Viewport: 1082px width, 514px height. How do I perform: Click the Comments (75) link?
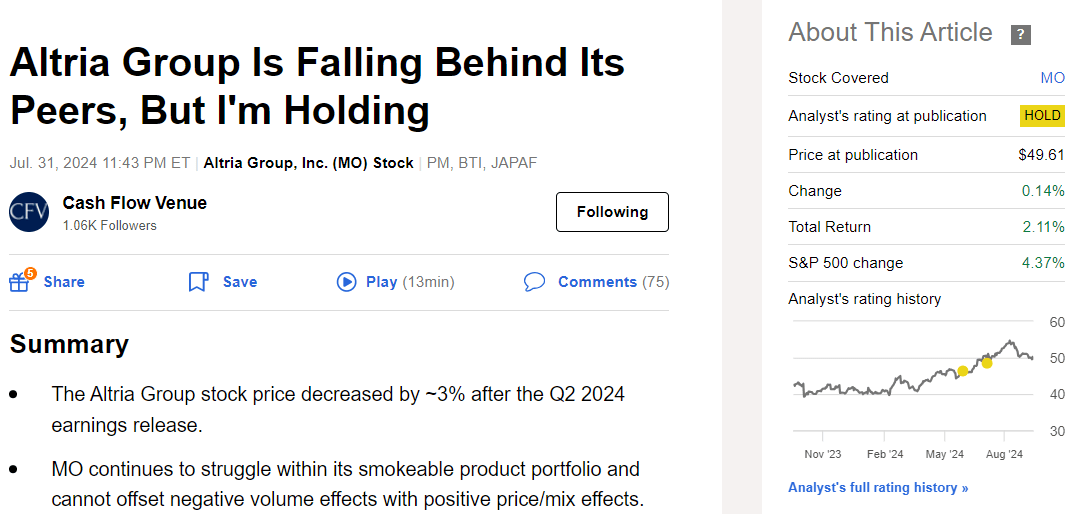[613, 282]
